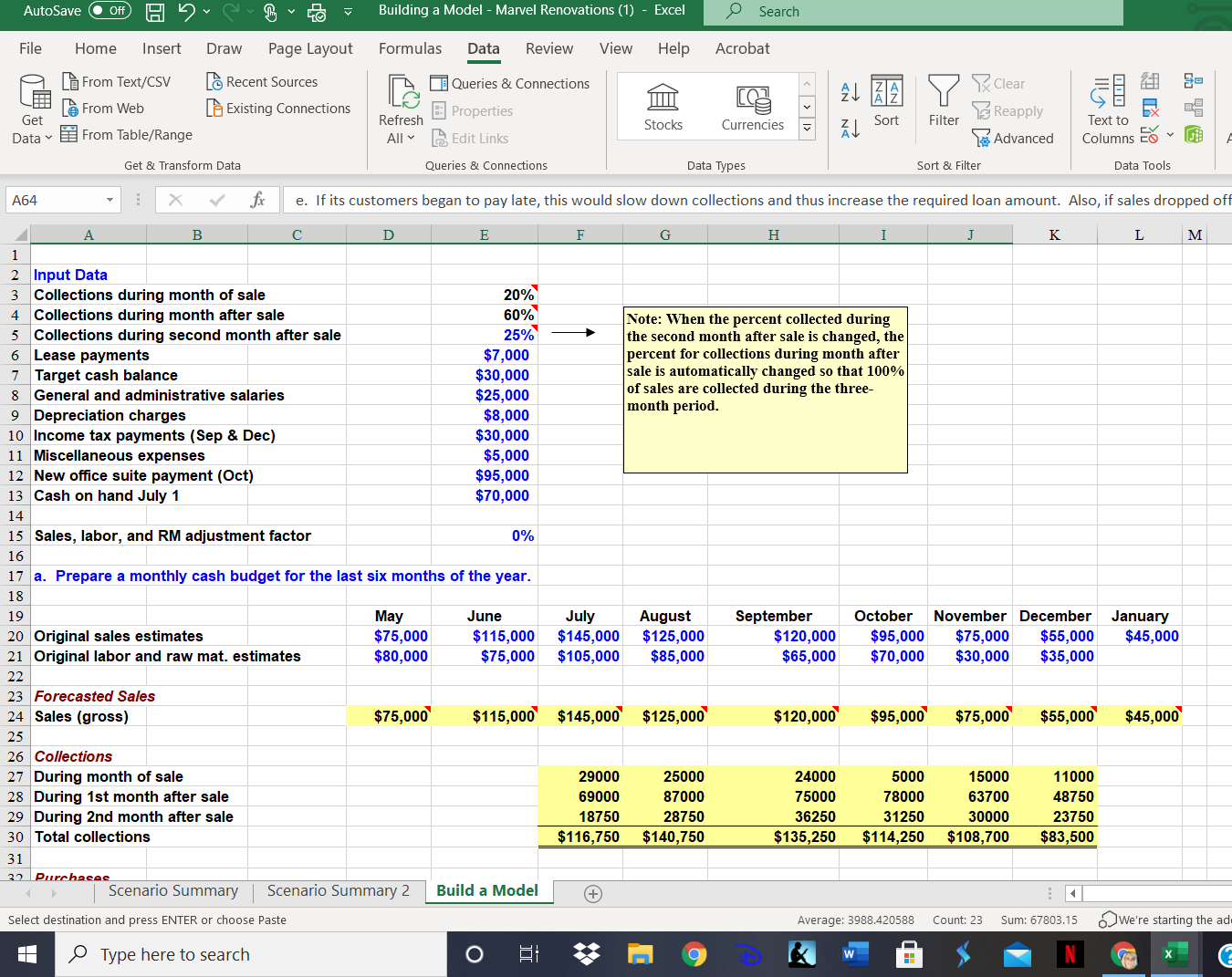This screenshot has width=1232, height=977.
Task: Click the Consolidate icon
Action: (x=1193, y=81)
